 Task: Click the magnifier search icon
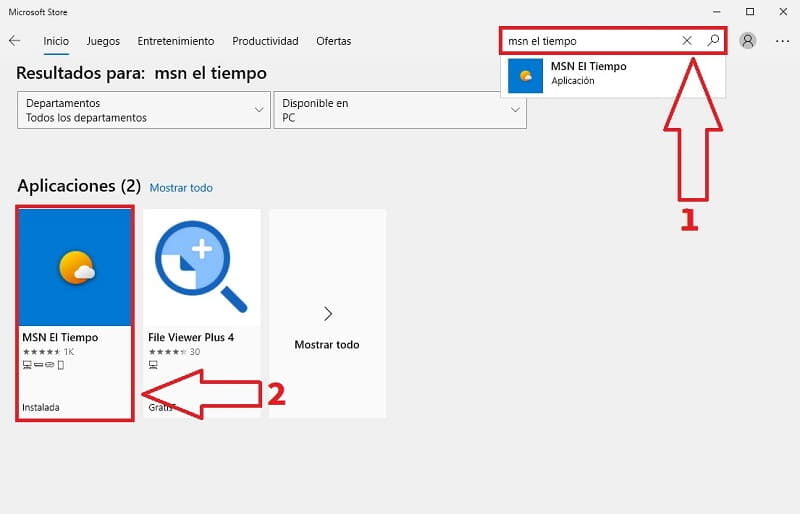713,40
